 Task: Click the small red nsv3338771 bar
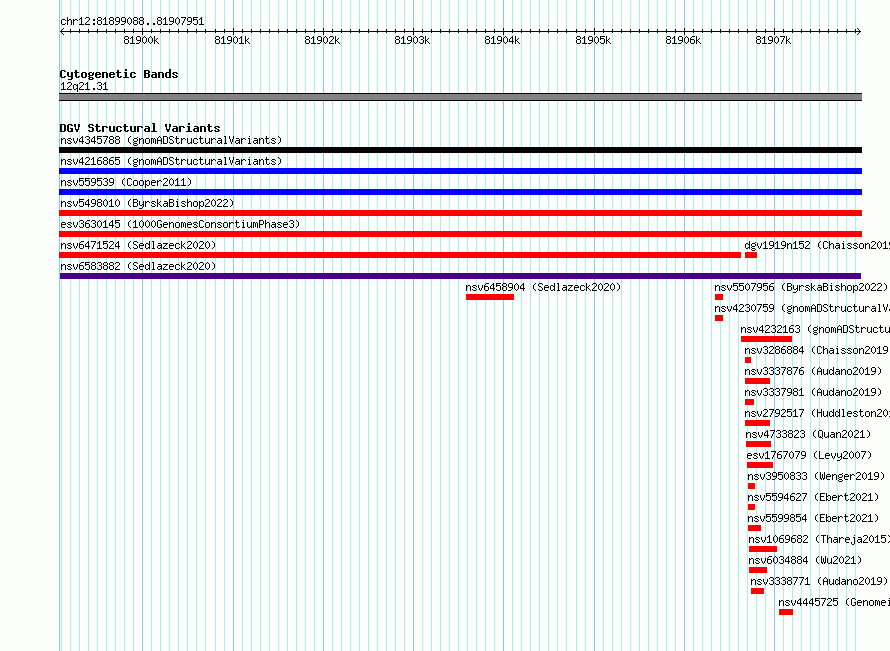click(757, 591)
